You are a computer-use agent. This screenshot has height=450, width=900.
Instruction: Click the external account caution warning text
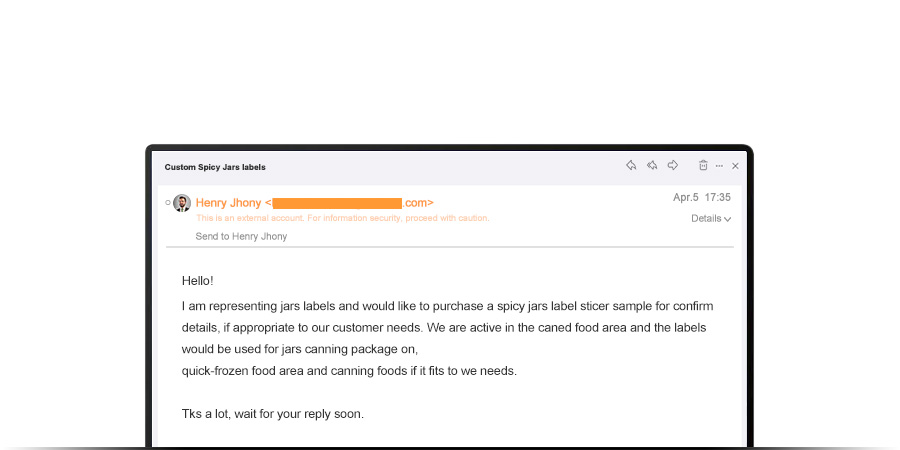(342, 218)
